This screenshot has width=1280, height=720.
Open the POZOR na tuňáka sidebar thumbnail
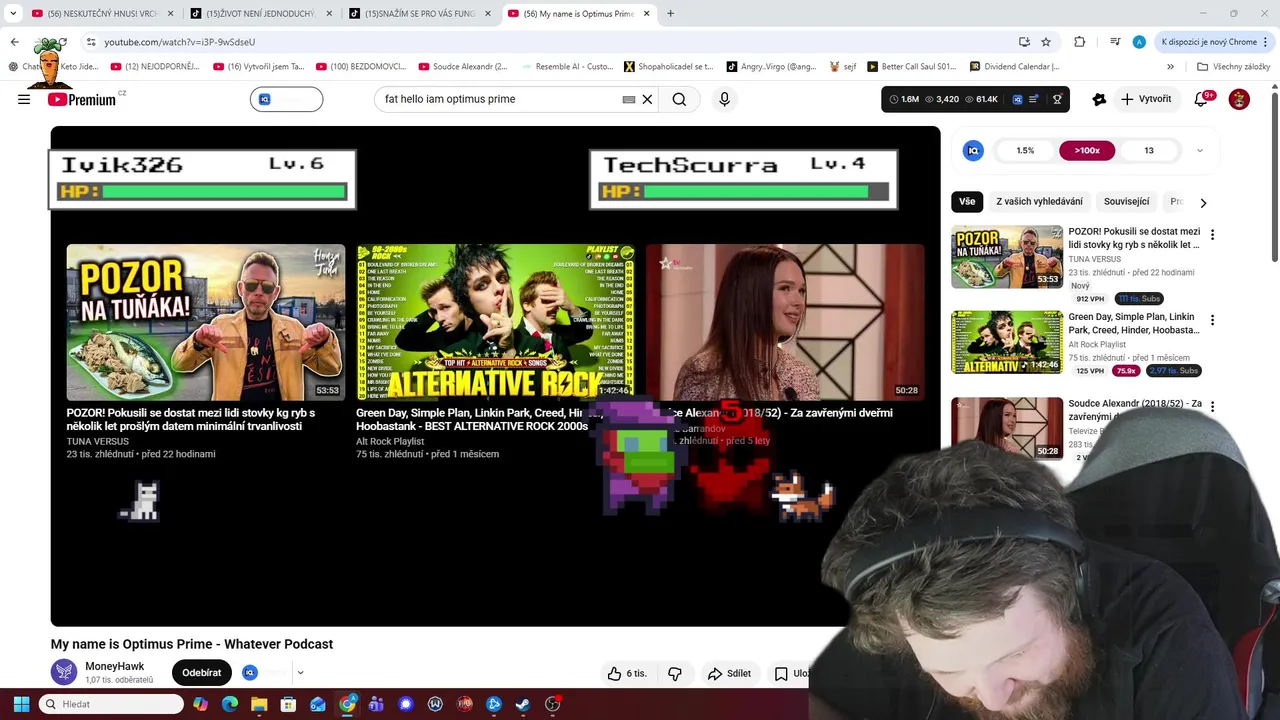1007,257
